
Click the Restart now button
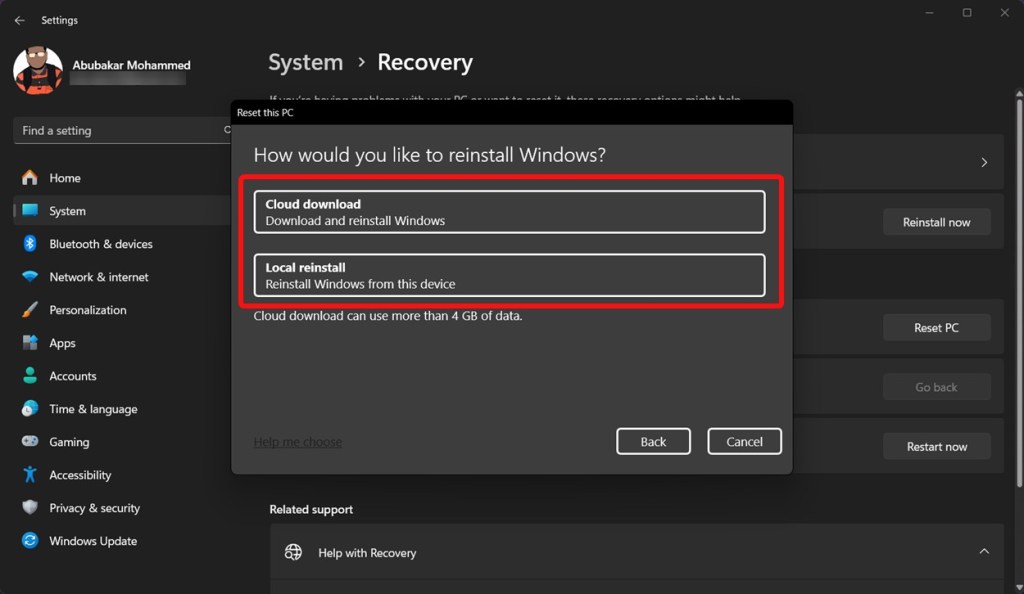coord(936,446)
